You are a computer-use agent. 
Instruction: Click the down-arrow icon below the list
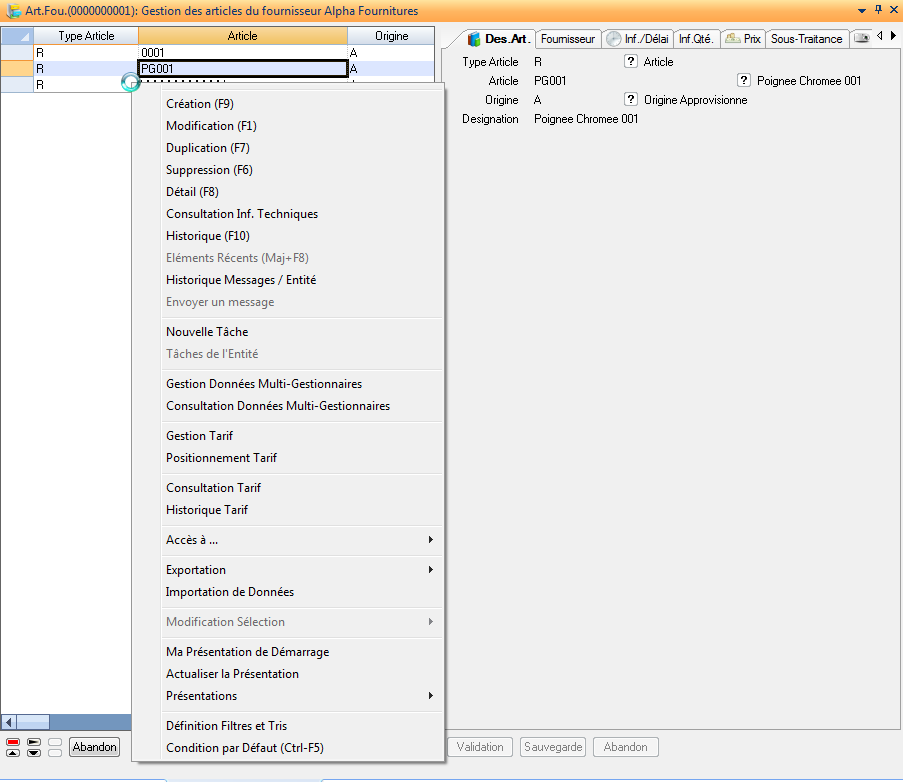click(x=34, y=753)
